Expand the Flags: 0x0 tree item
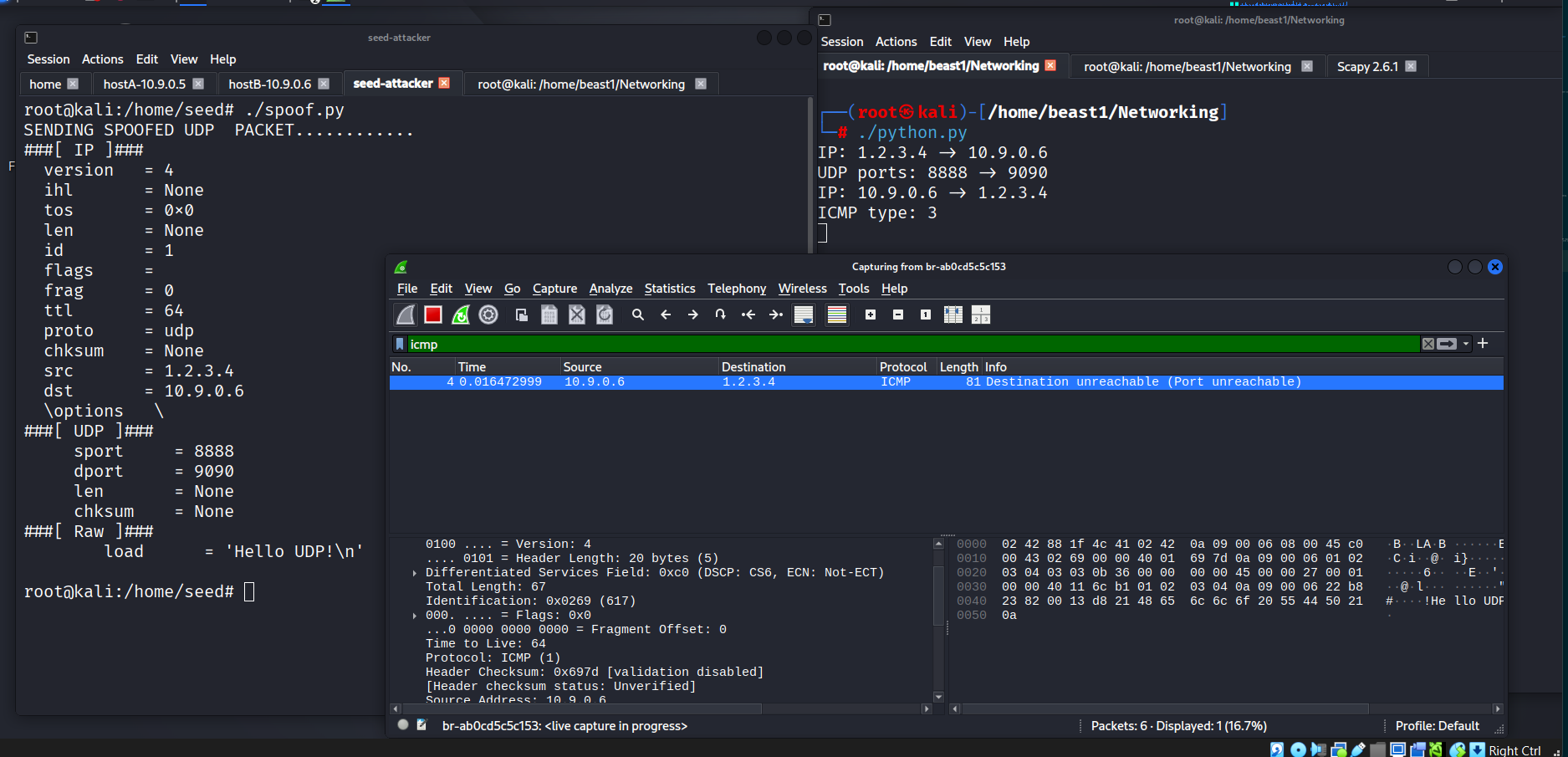 [x=415, y=616]
